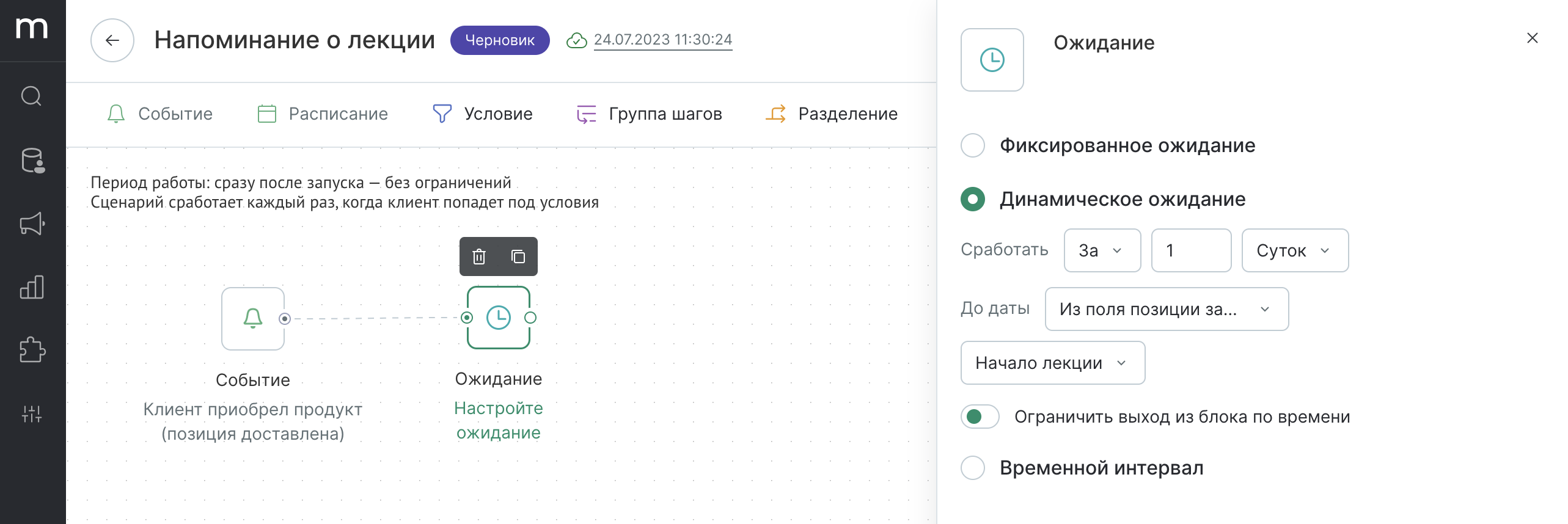
Task: Open the Из поля позиции за... dropdown
Action: pyautogui.click(x=1167, y=309)
